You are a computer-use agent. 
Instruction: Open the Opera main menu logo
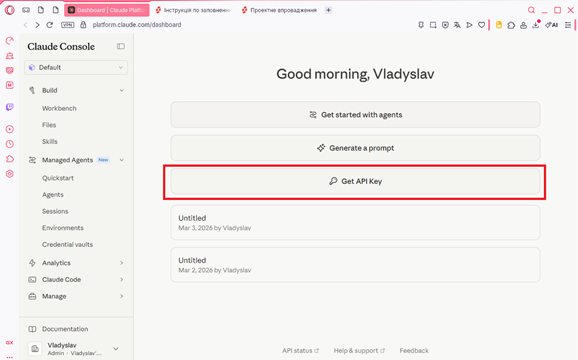coord(10,10)
